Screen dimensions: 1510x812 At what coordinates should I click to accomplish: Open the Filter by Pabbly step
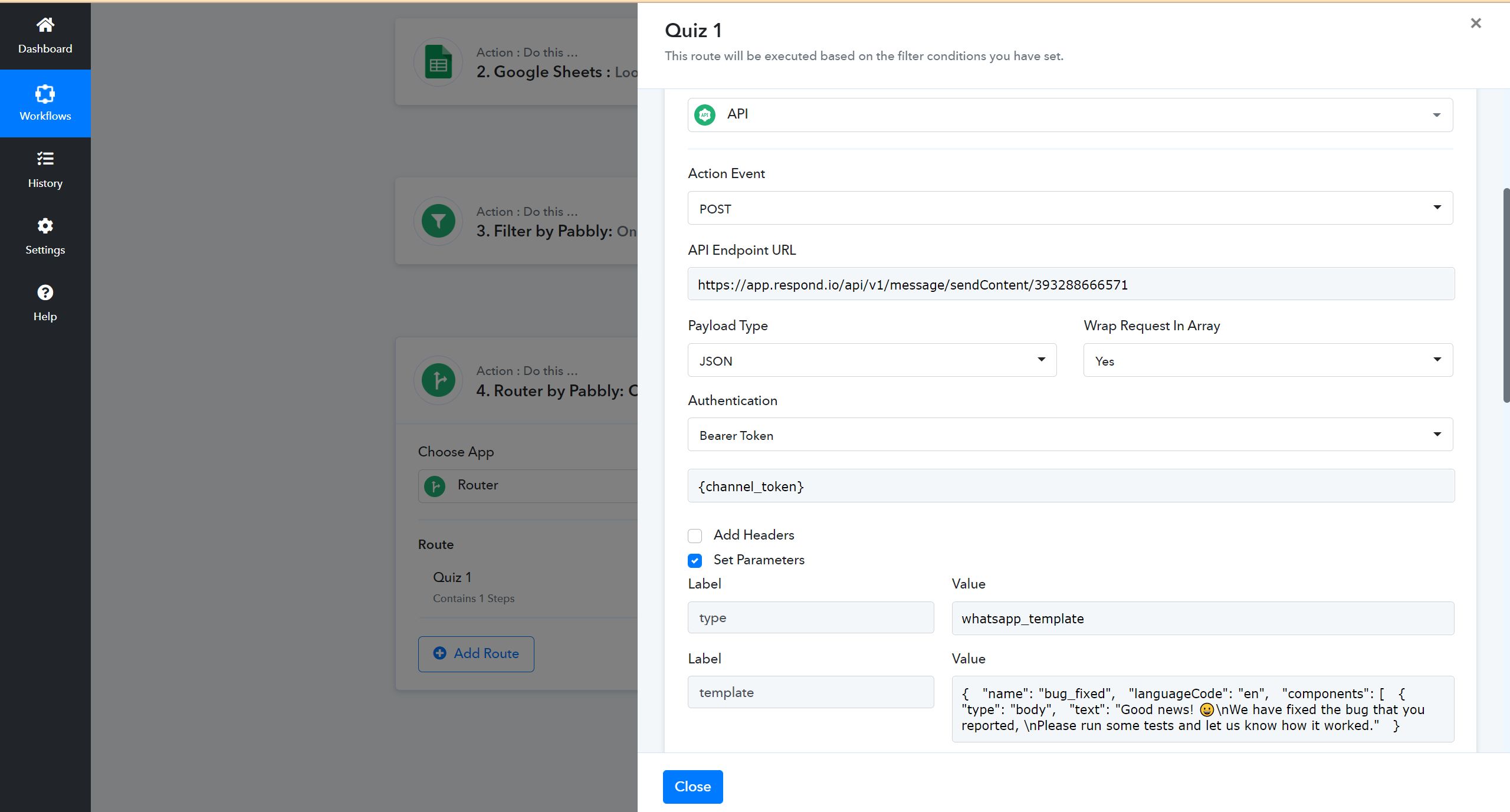517,221
